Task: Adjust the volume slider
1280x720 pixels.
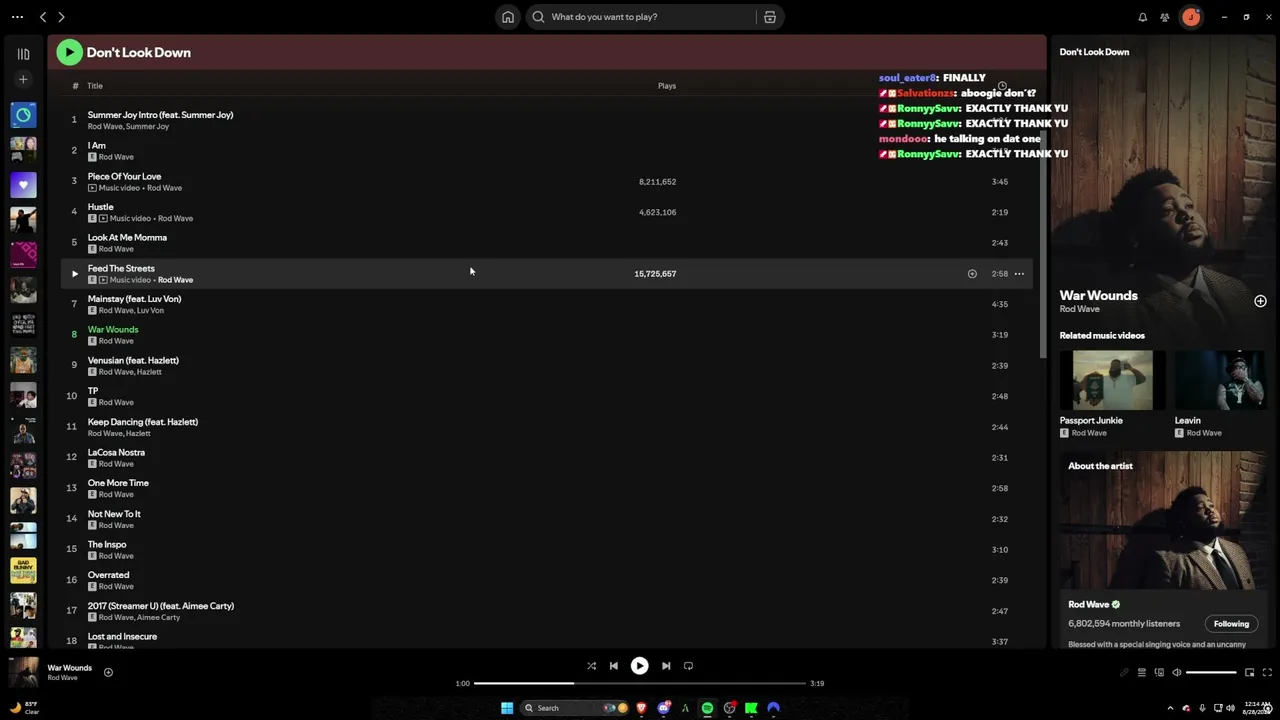Action: 1211,673
